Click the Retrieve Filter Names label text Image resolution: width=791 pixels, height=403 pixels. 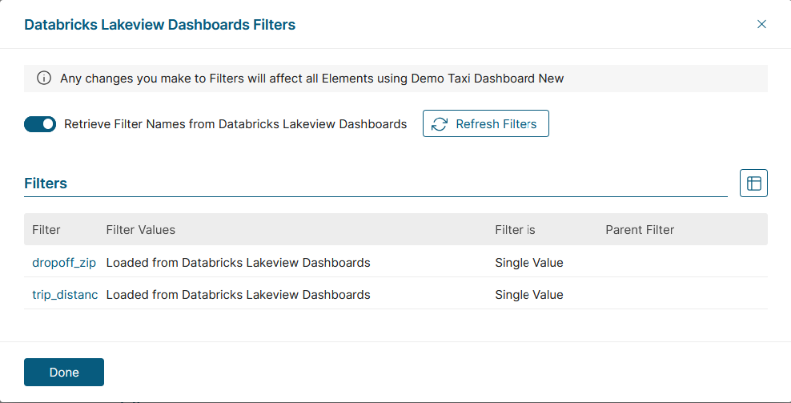click(235, 124)
